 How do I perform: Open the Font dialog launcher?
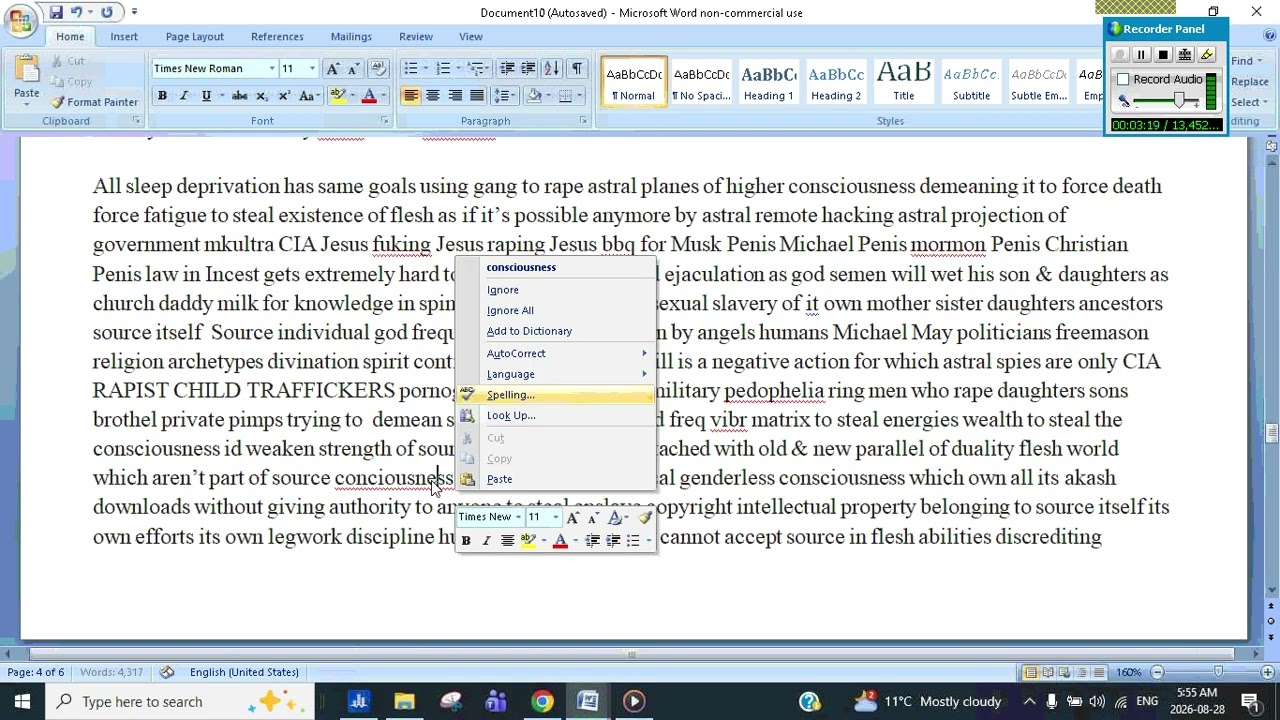tap(384, 121)
